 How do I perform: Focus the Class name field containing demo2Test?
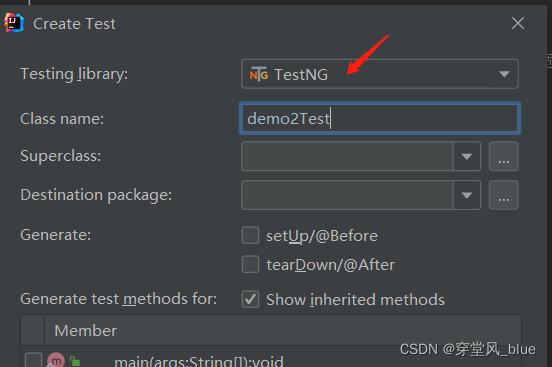[x=380, y=118]
